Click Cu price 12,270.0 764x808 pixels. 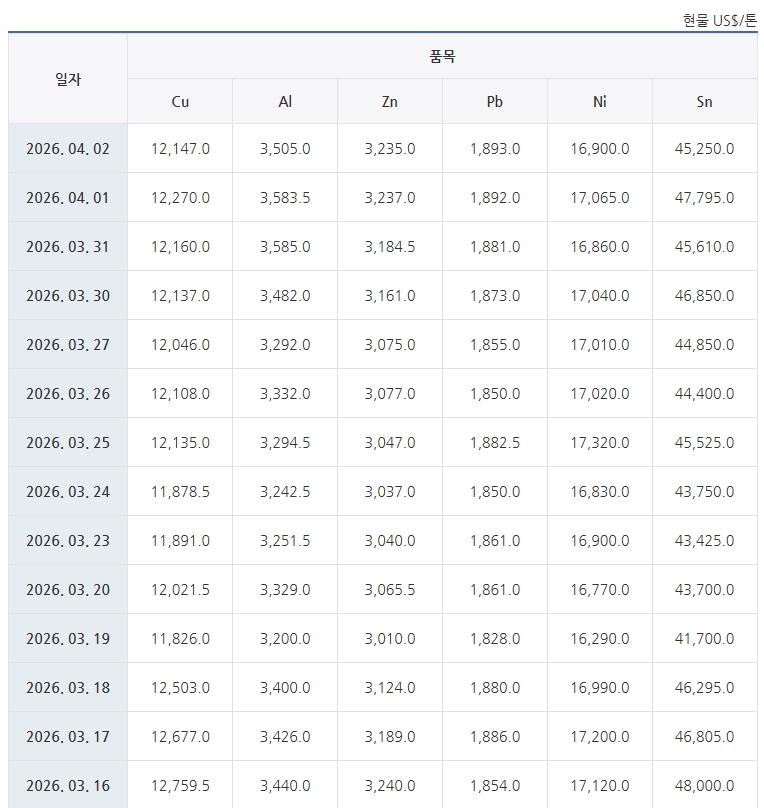tap(180, 198)
